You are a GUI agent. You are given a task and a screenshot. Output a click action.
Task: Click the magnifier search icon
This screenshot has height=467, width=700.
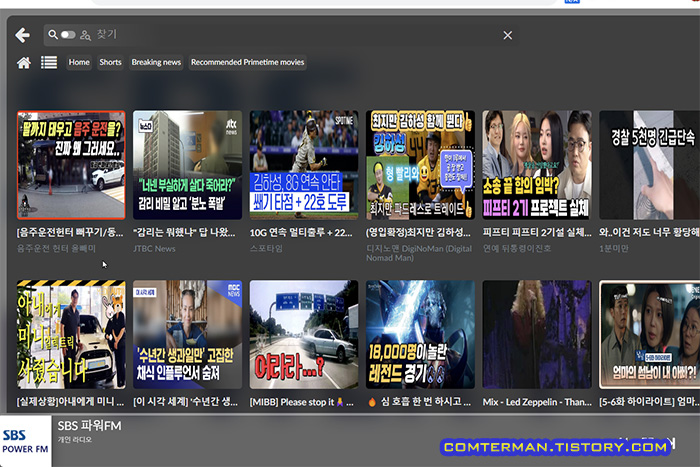coord(53,34)
